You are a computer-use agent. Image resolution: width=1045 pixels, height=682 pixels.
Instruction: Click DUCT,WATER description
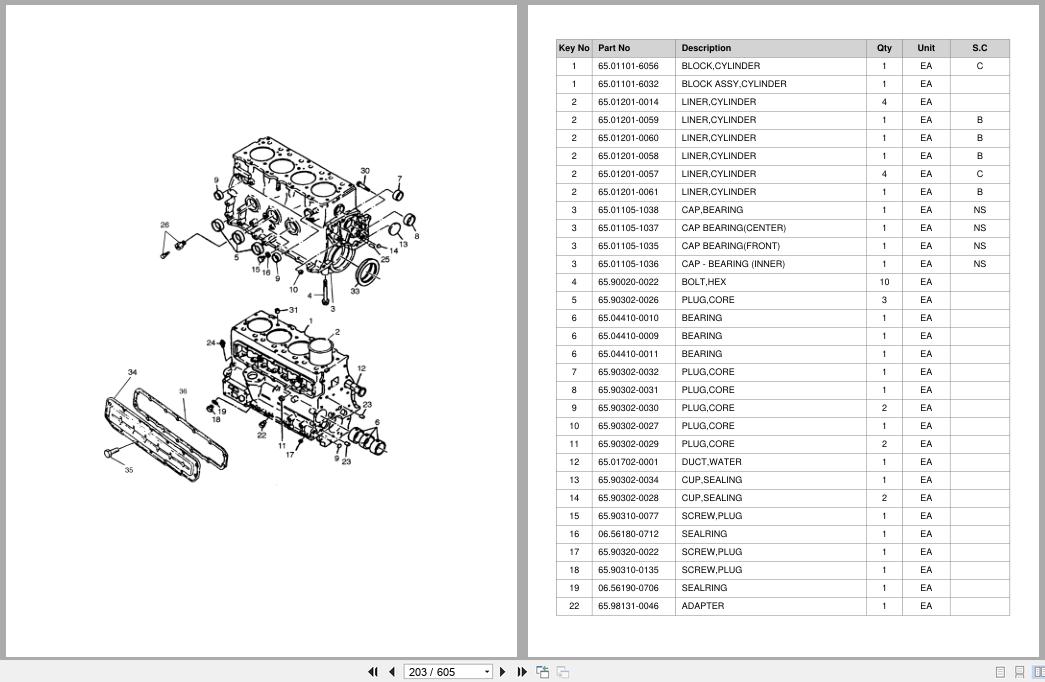coord(711,462)
